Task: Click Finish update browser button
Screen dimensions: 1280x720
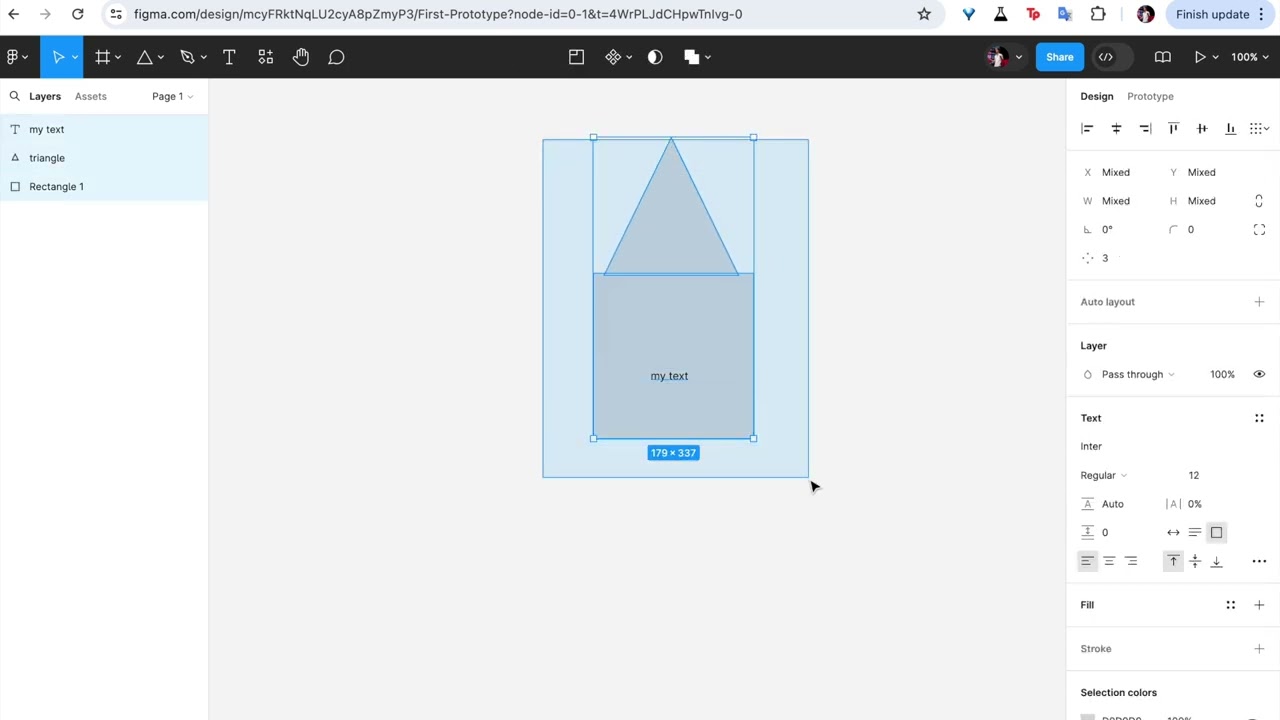Action: point(1221,14)
